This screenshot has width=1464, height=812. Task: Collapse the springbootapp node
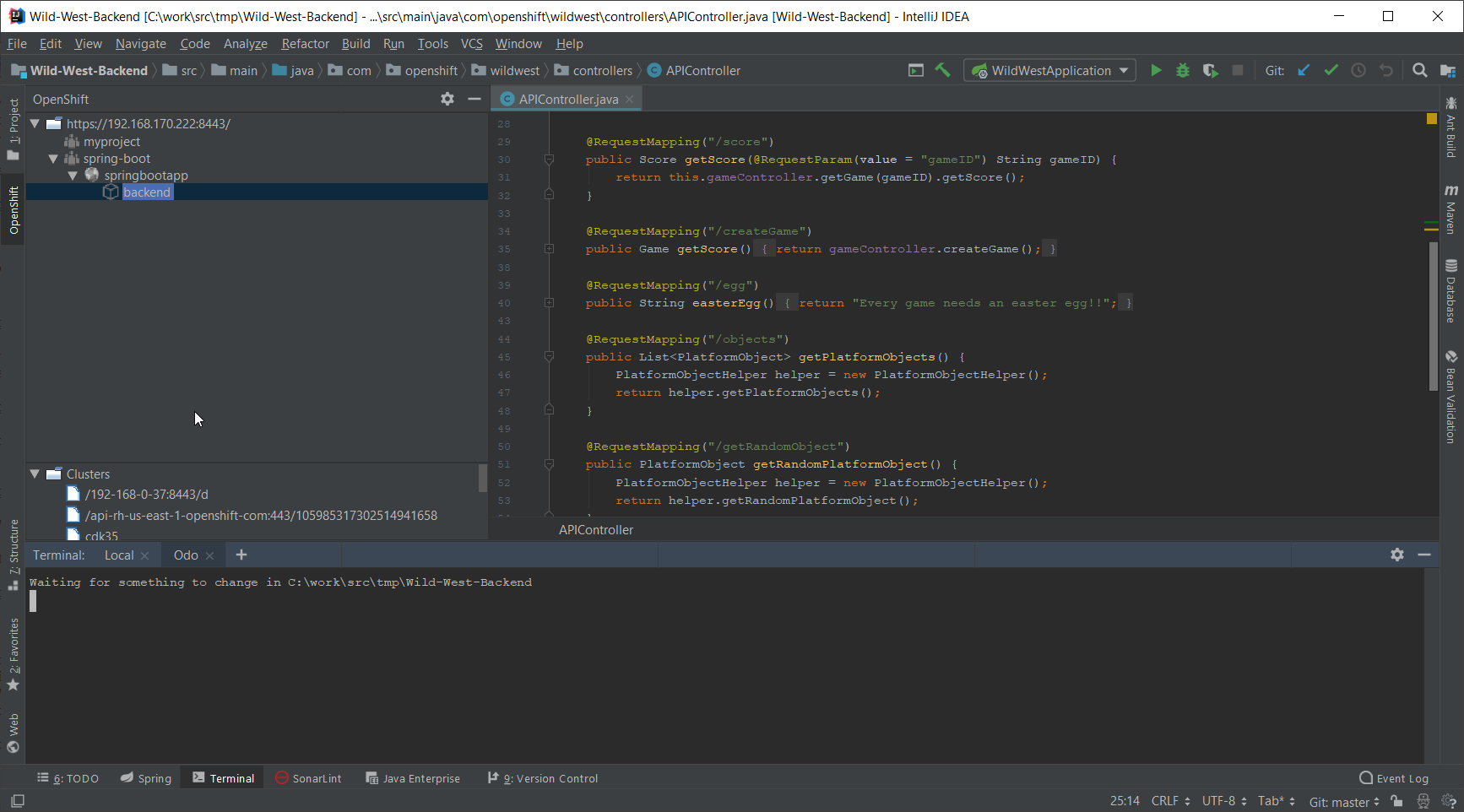click(73, 176)
